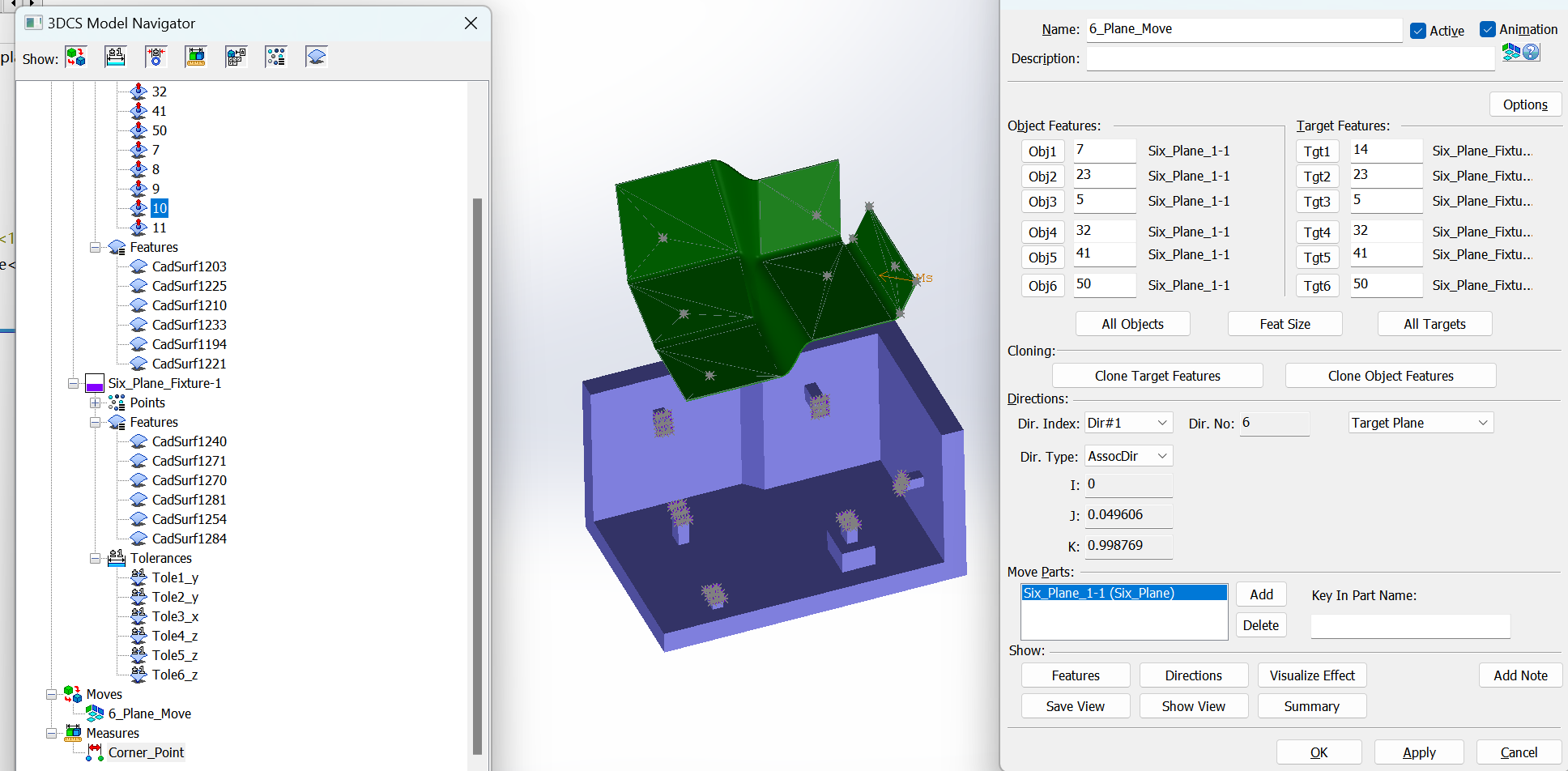Click the show Features fan icon in Show toolbar

coord(316,56)
